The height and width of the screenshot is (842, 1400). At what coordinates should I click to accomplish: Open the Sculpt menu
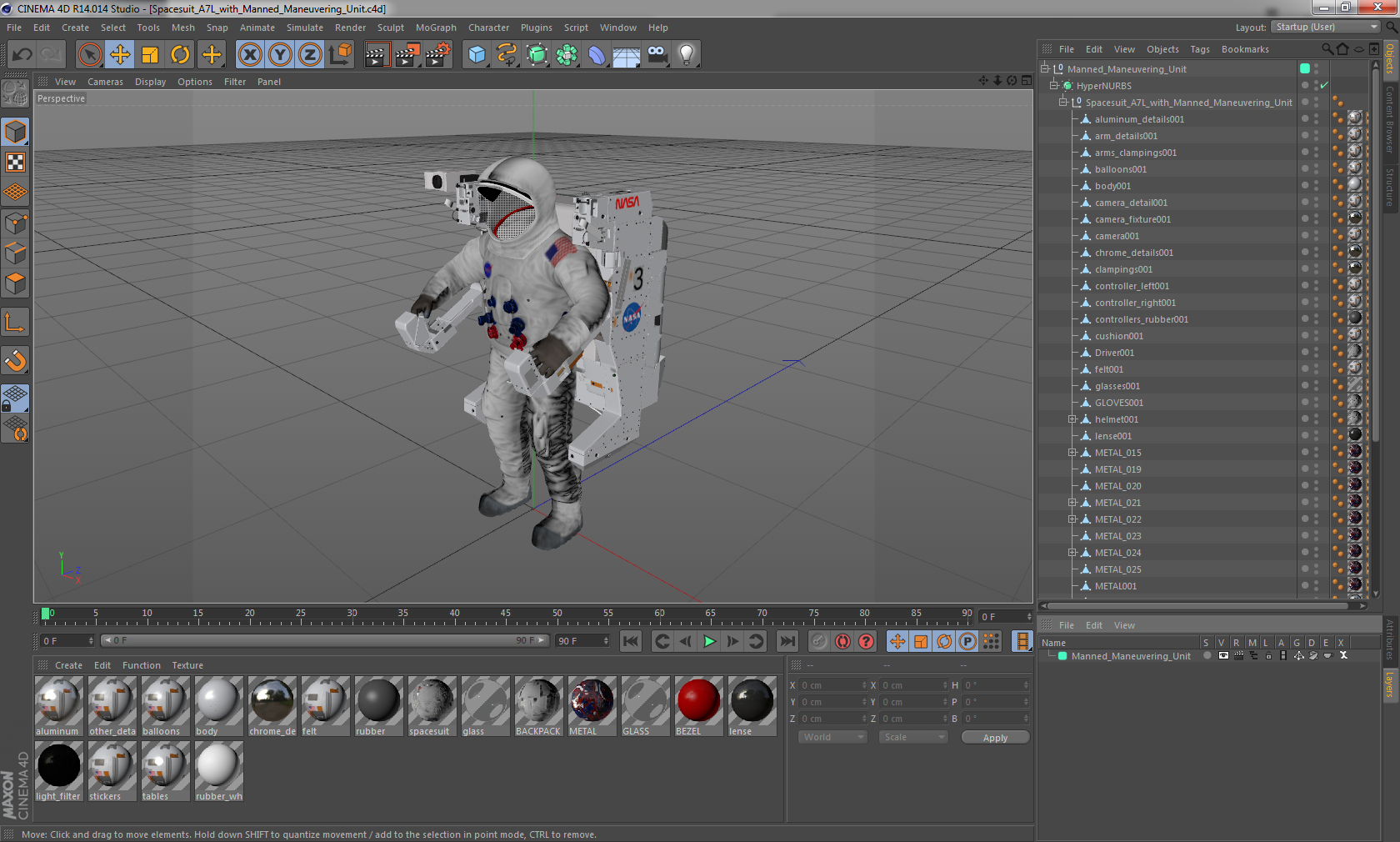point(391,28)
